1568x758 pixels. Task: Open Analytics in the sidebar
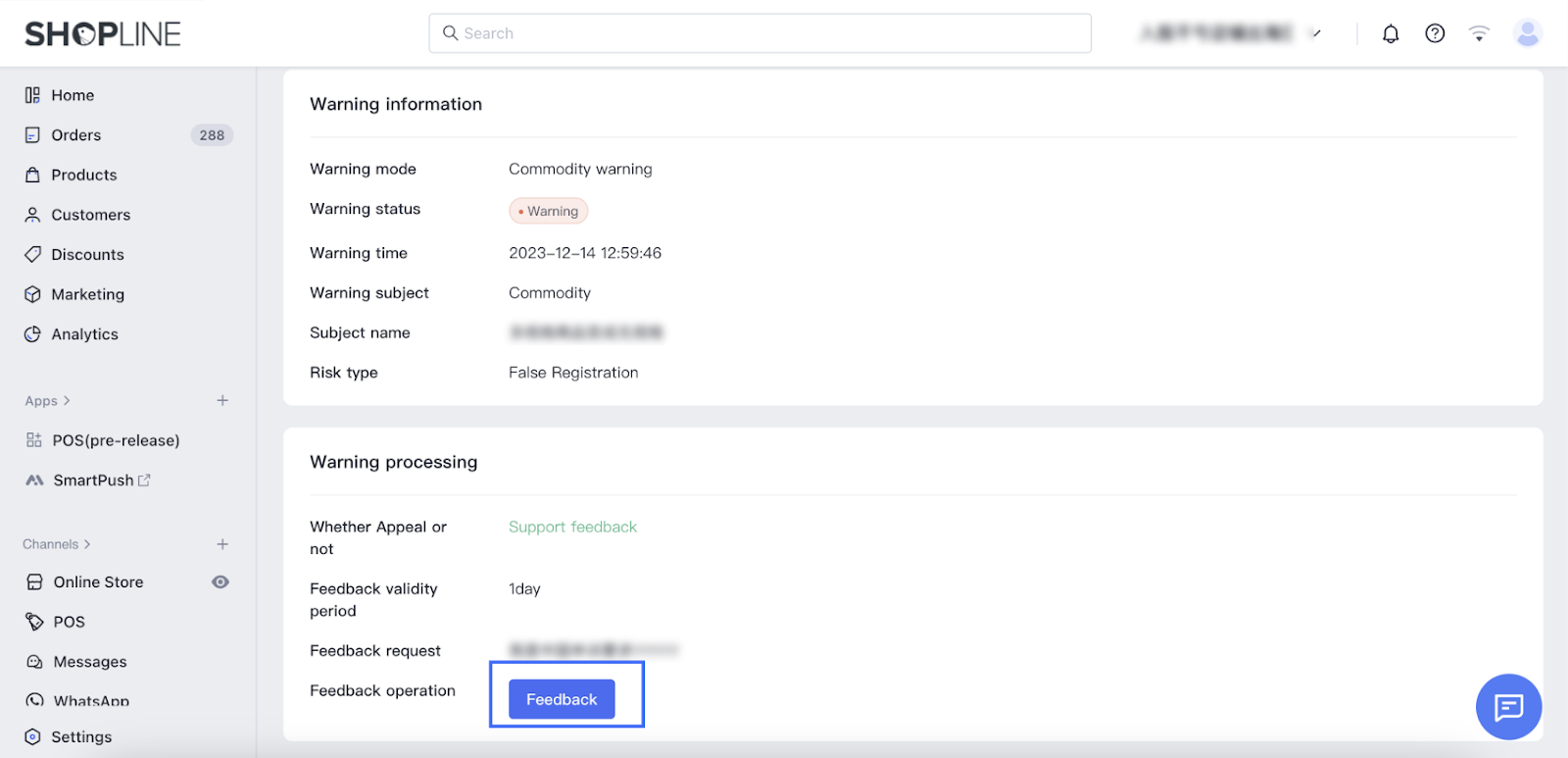click(x=84, y=334)
